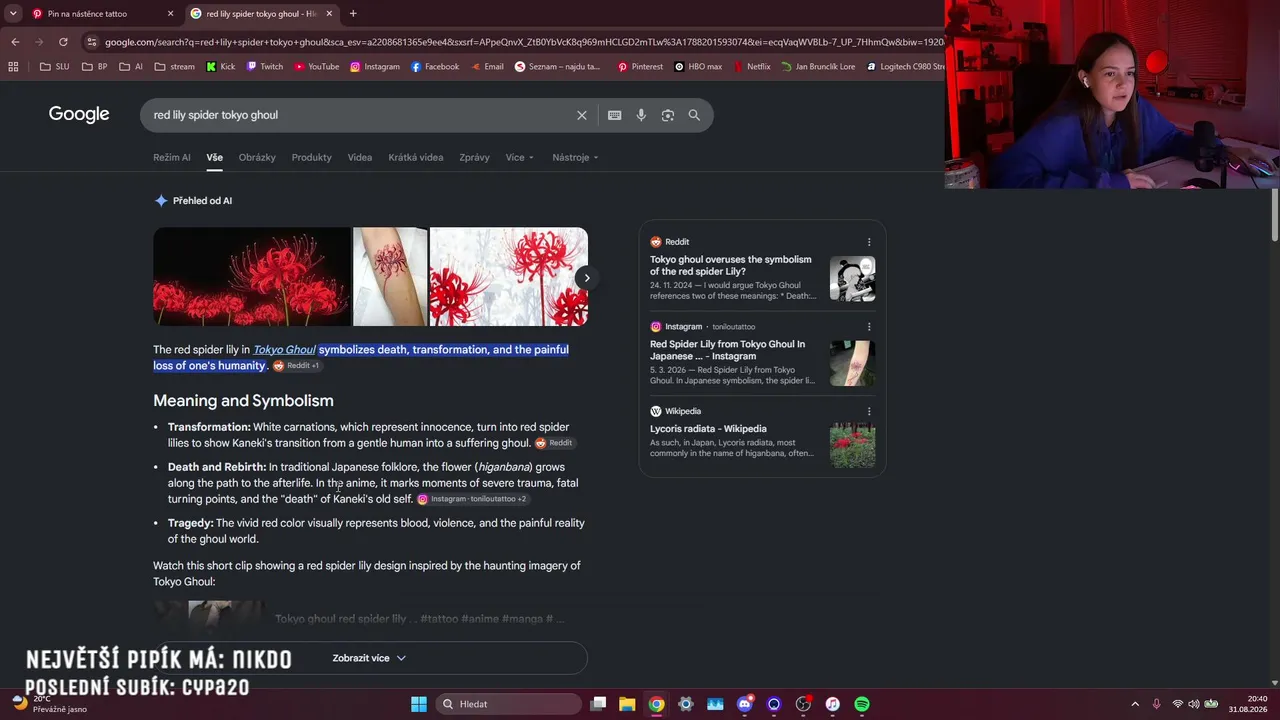
Task: Expand the Nástroje tools dropdown
Action: 575,157
